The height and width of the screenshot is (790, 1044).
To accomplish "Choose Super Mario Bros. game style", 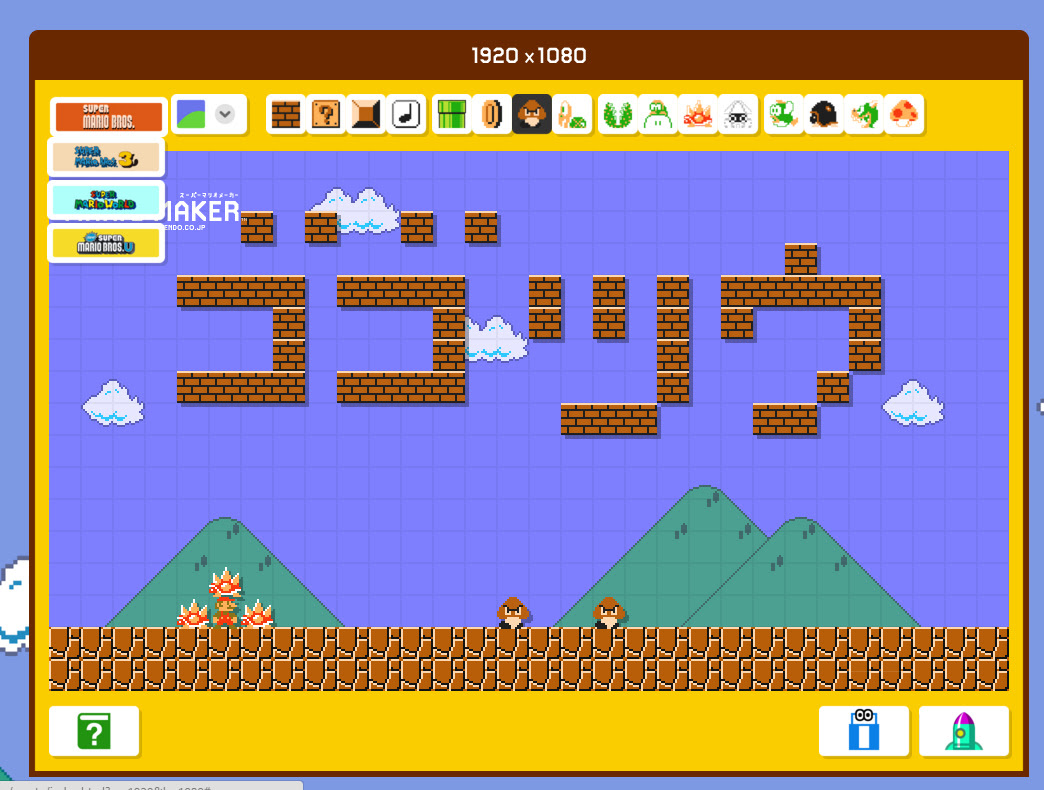I will 108,116.
